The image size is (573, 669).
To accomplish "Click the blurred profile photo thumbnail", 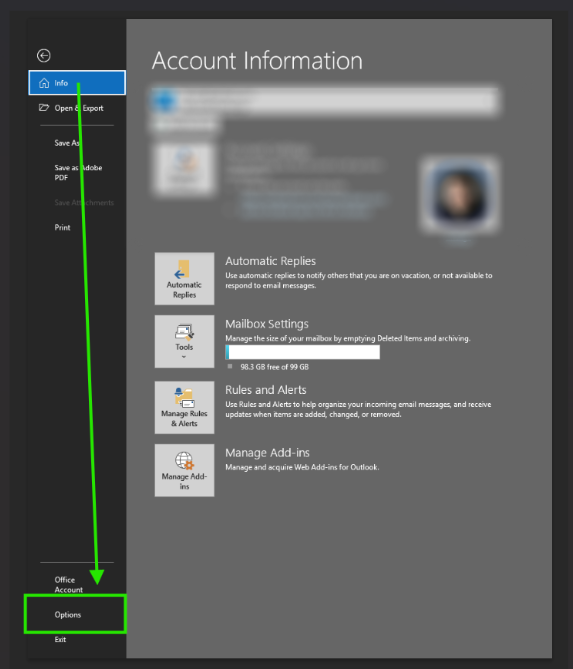I will click(x=460, y=195).
